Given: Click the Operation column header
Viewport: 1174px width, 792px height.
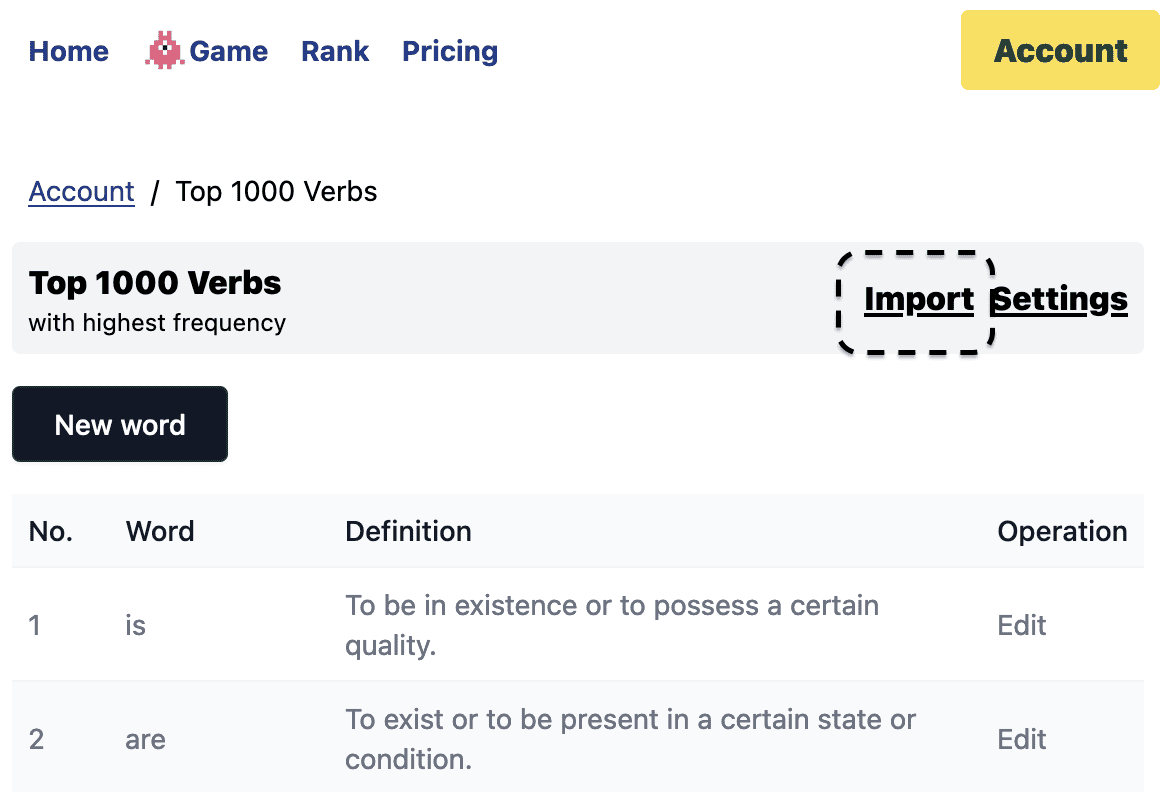Looking at the screenshot, I should (1062, 531).
